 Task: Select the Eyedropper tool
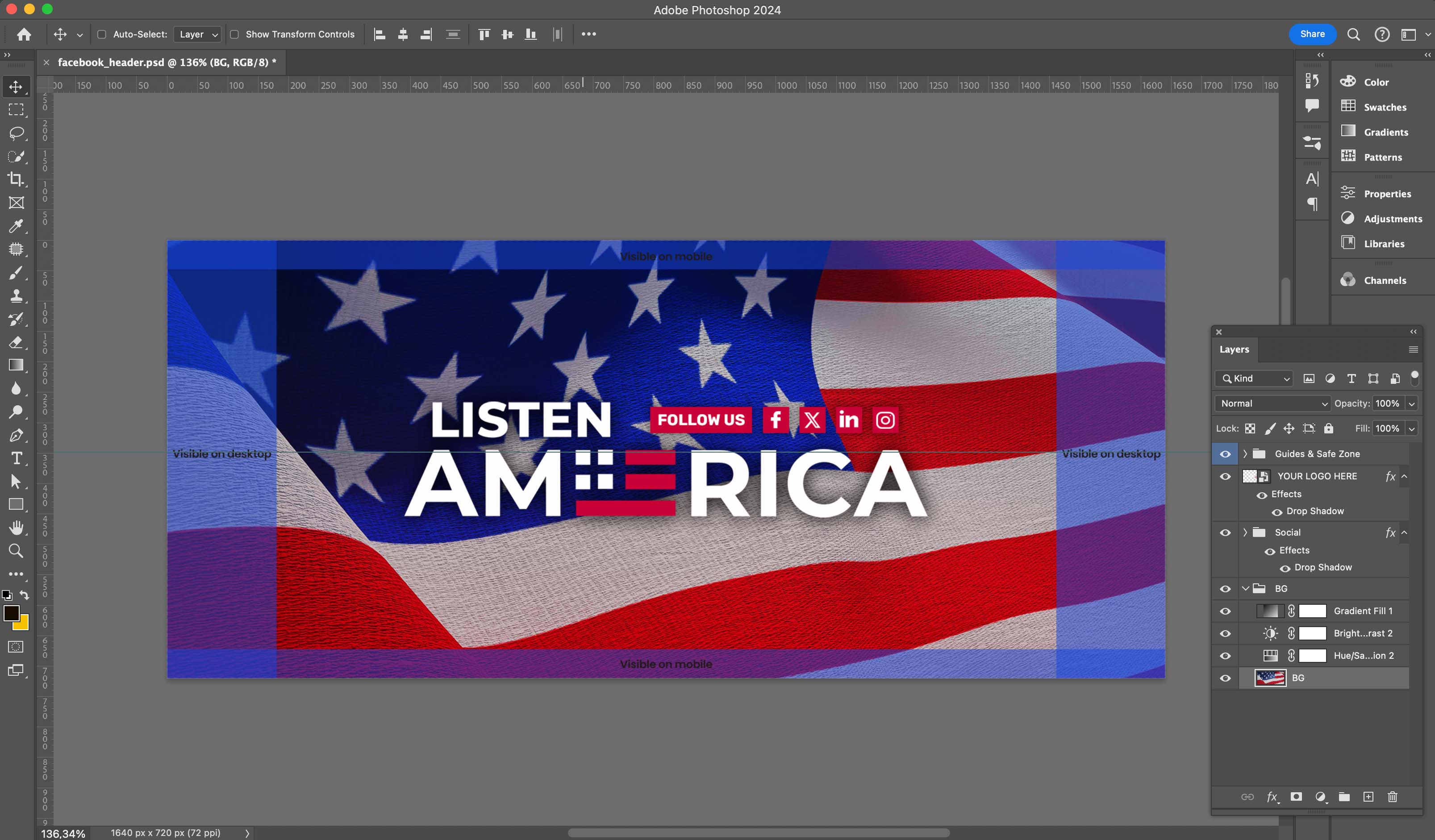click(16, 226)
